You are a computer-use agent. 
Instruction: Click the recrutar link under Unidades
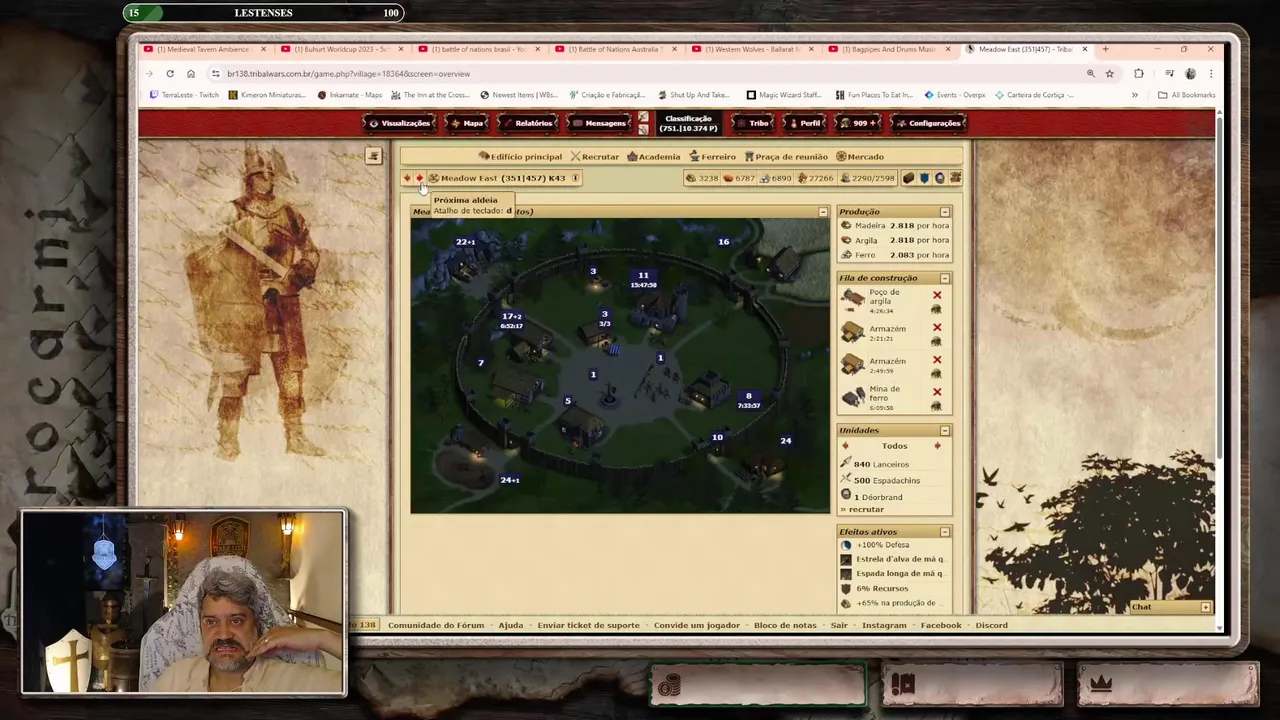[866, 509]
